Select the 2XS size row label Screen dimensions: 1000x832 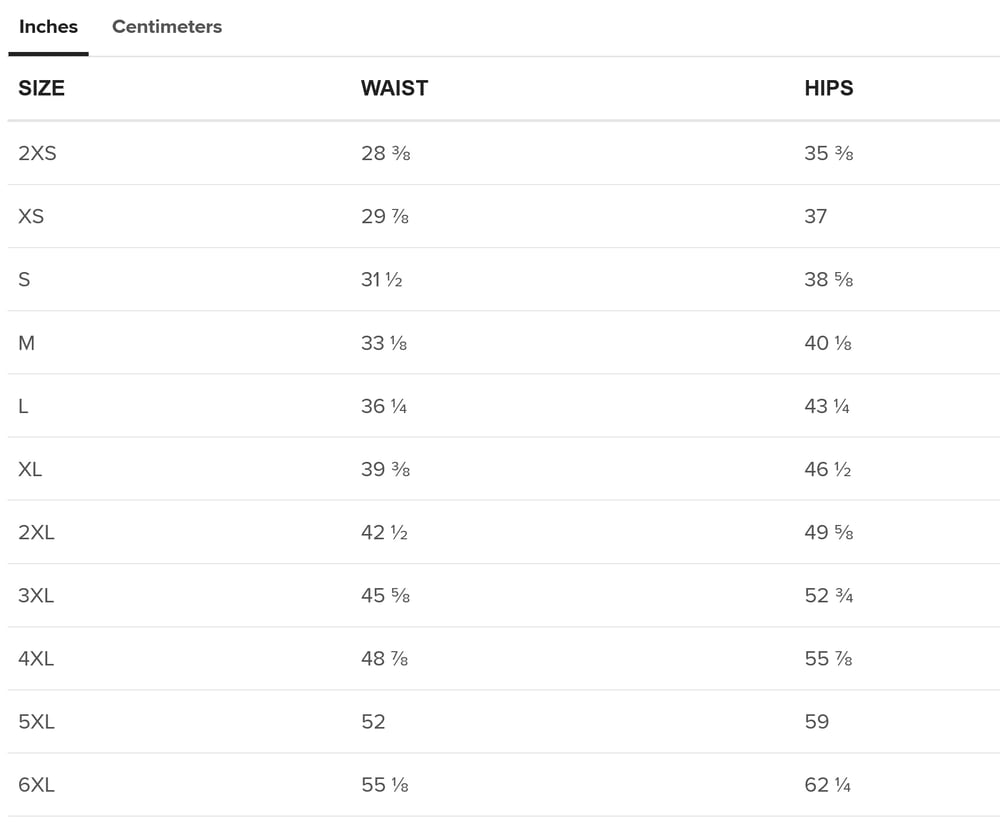[x=37, y=153]
